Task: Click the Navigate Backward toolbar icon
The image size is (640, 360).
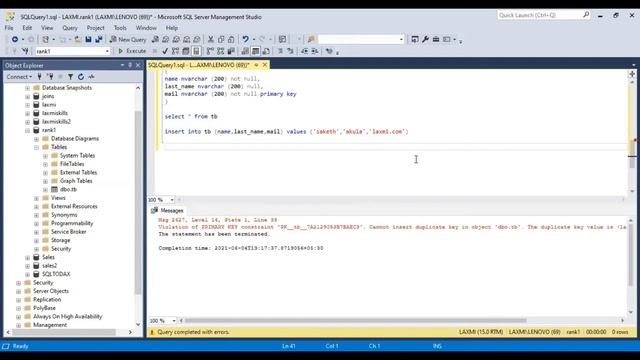Action: pyautogui.click(x=15, y=39)
